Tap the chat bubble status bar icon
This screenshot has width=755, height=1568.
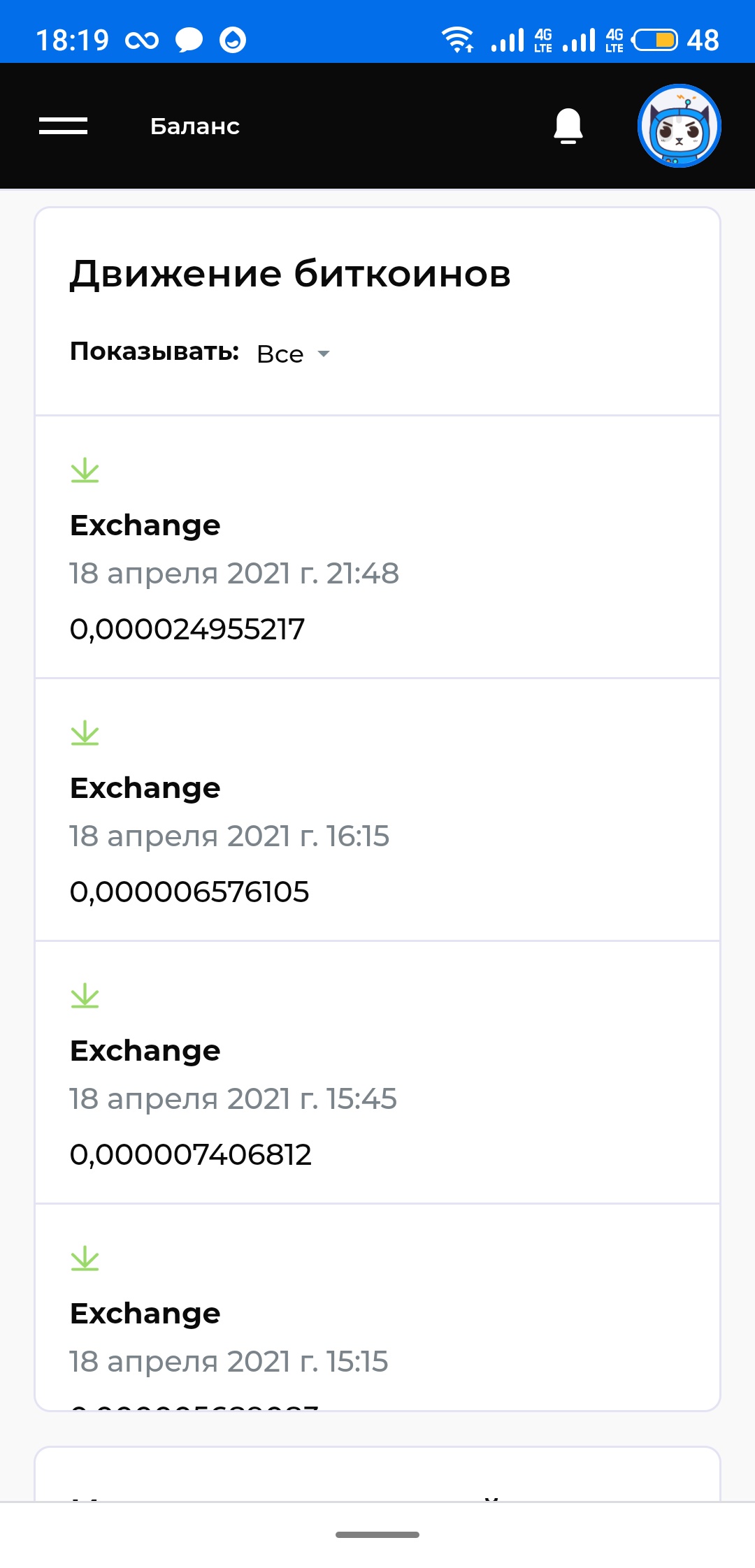pos(188,40)
